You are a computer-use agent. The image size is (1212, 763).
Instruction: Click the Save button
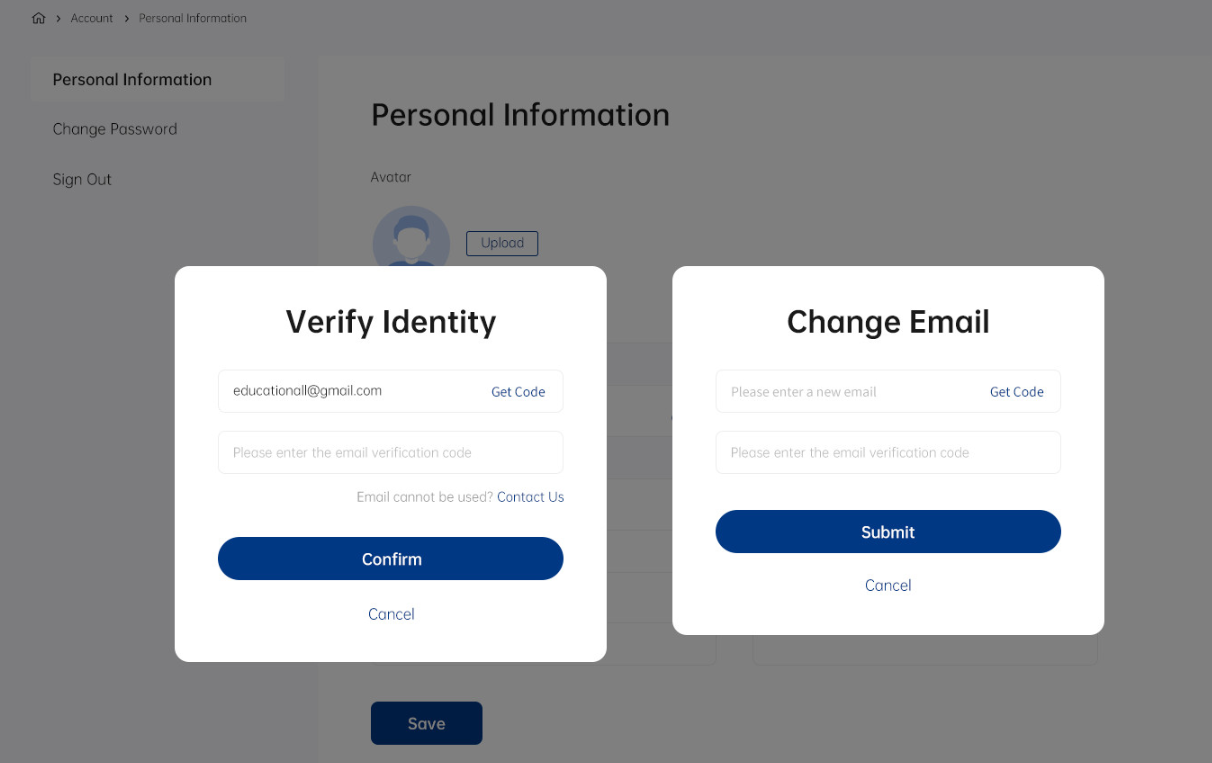426,723
